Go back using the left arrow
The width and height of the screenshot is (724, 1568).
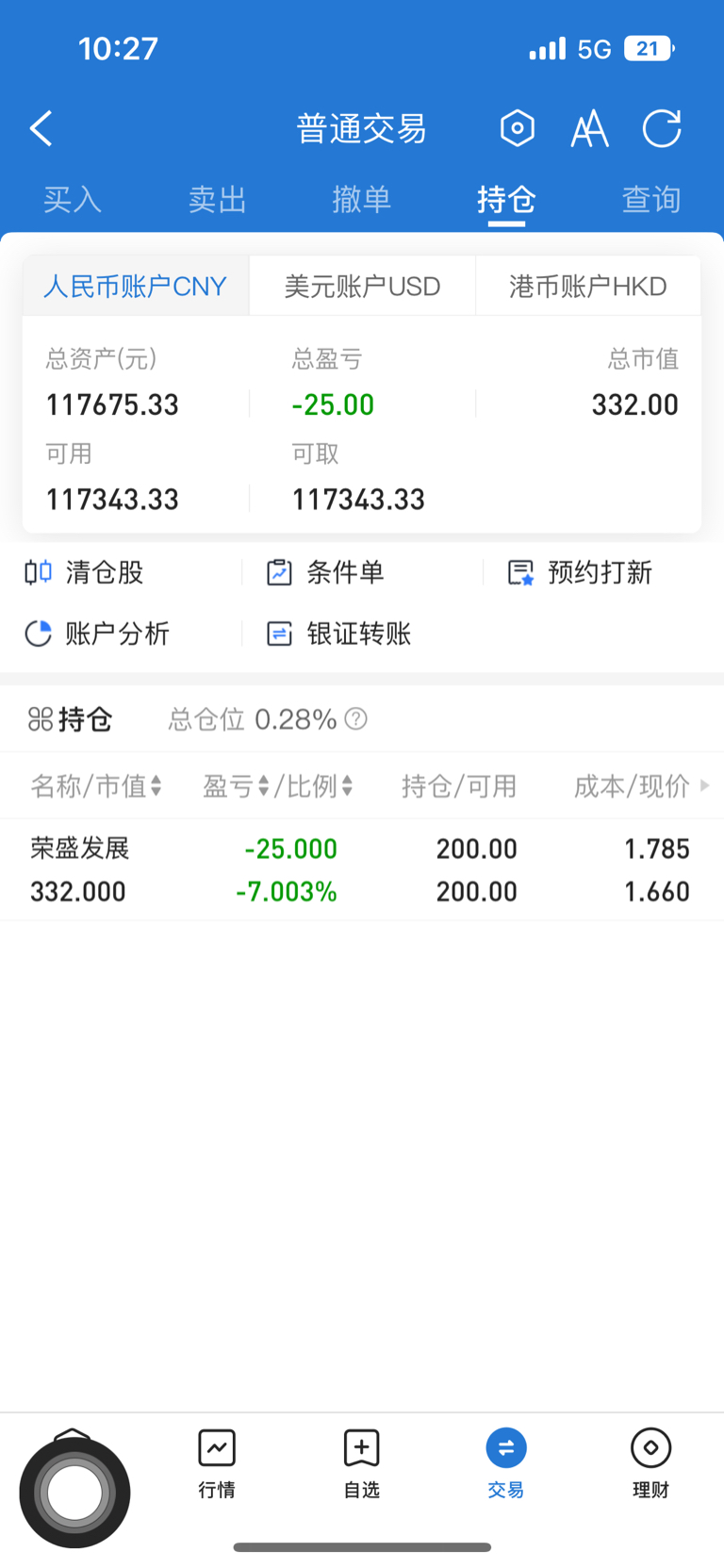(x=41, y=128)
